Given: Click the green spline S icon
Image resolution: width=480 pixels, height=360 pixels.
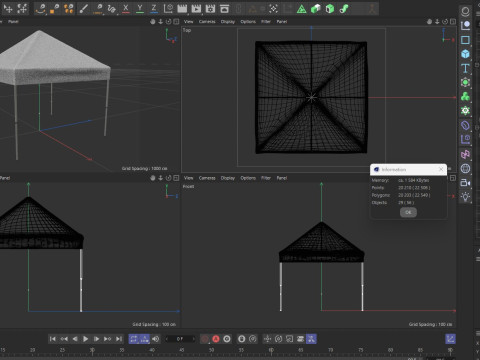Looking at the screenshot, I should [x=344, y=9].
